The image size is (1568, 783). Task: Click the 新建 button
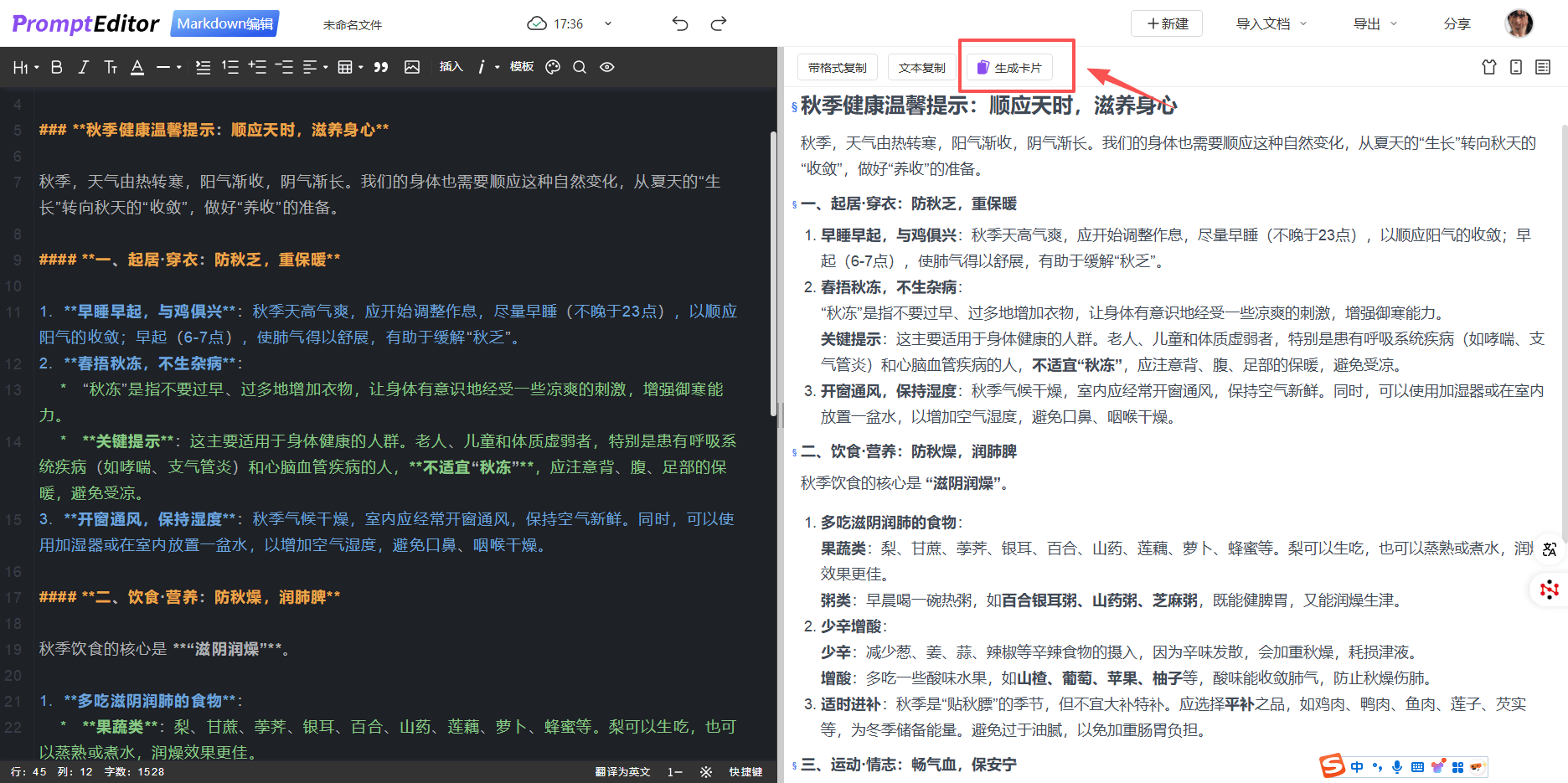point(1167,23)
